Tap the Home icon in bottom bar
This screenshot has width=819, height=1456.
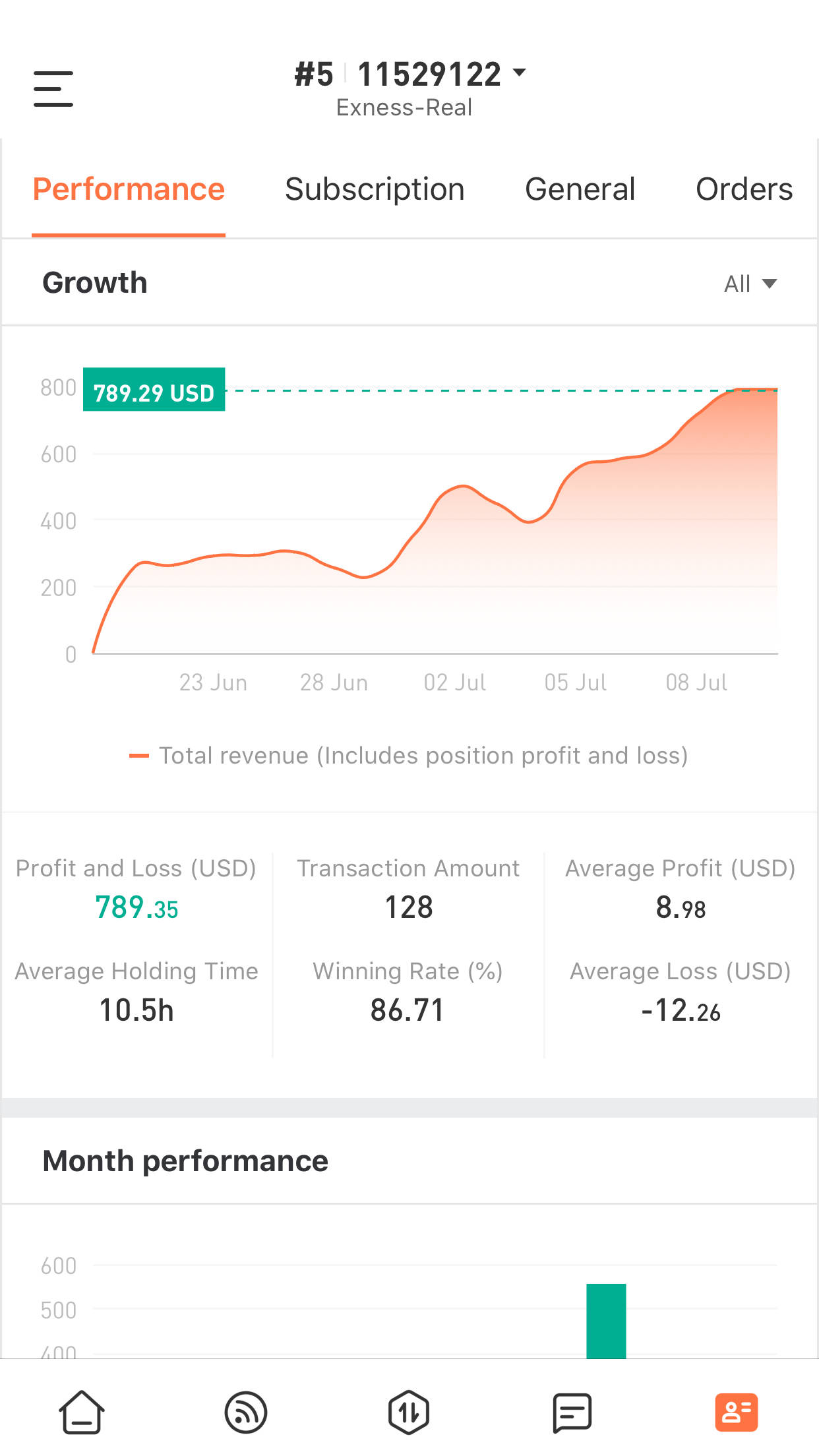[82, 1412]
